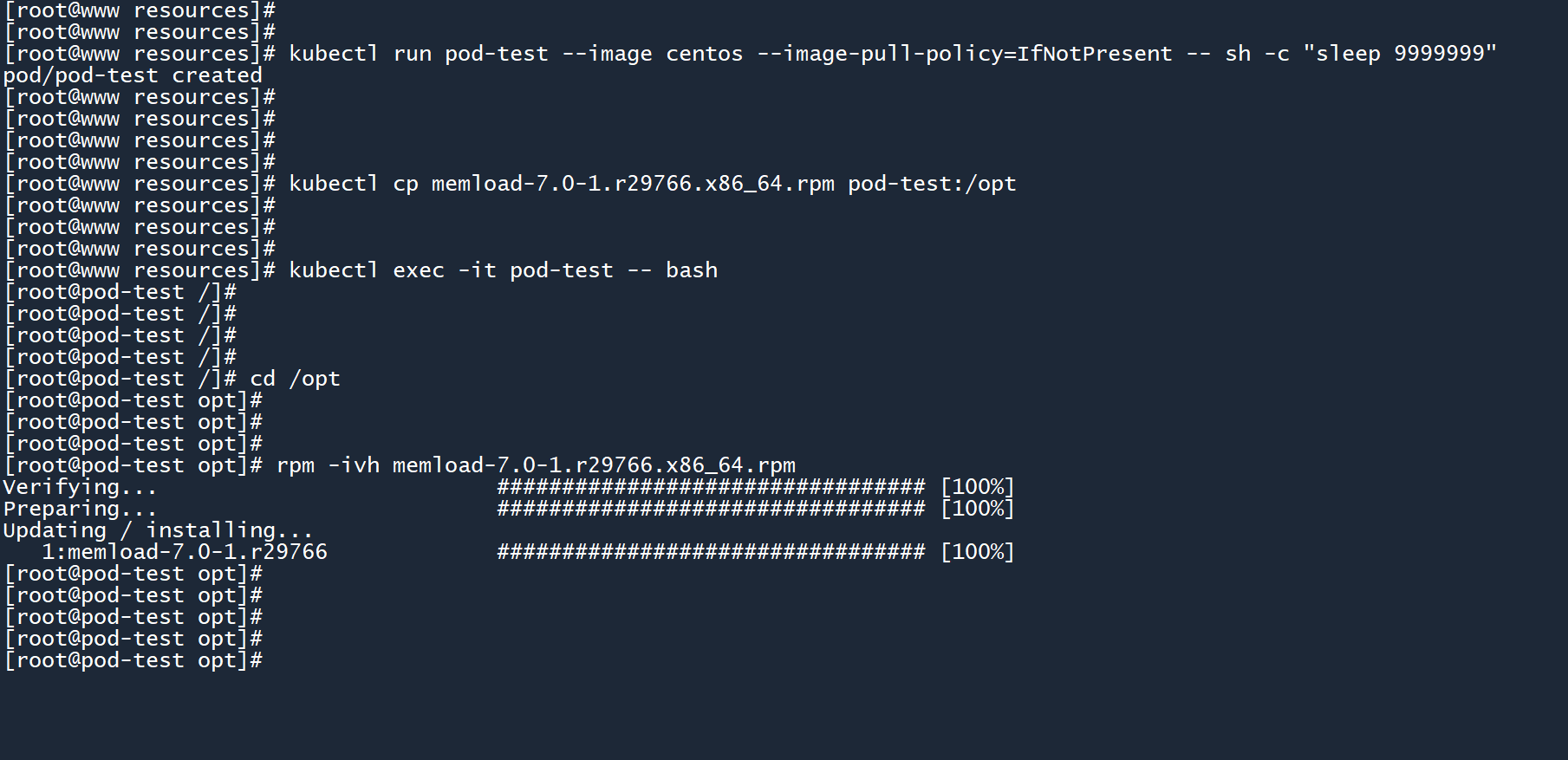The image size is (1568, 760).
Task: Click the 'Preparing...' status text
Action: tap(80, 509)
